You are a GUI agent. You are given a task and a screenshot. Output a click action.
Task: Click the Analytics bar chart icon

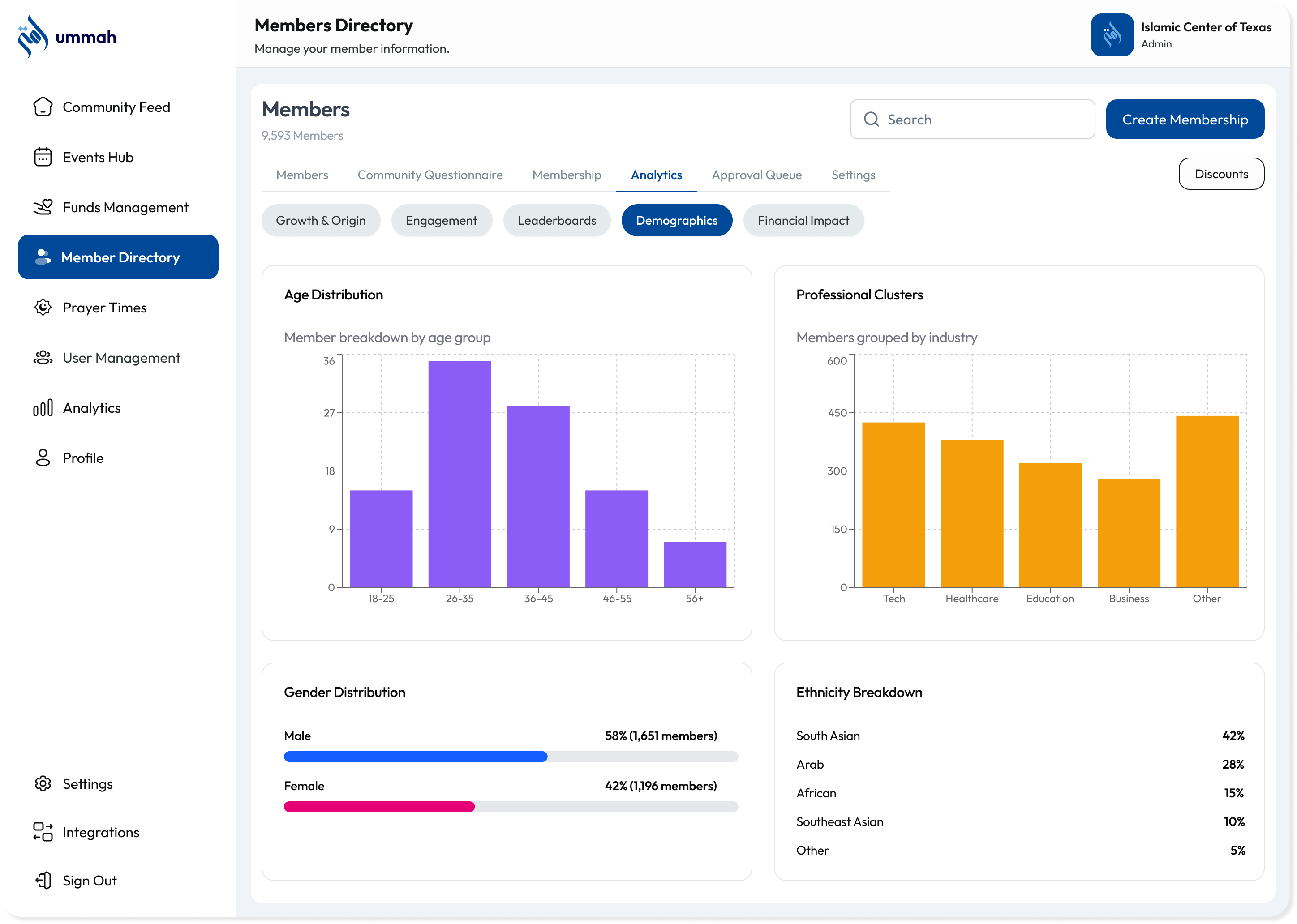(x=43, y=407)
